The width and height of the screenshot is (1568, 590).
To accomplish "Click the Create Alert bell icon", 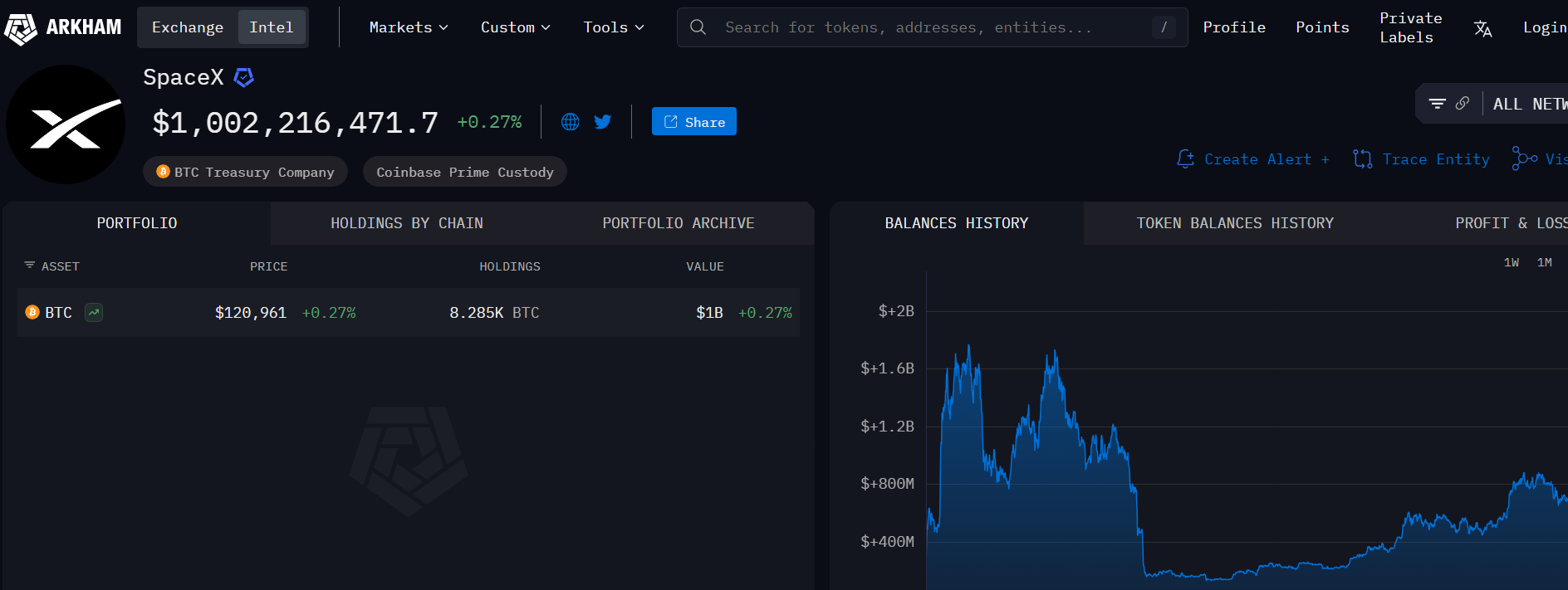I will (1186, 158).
